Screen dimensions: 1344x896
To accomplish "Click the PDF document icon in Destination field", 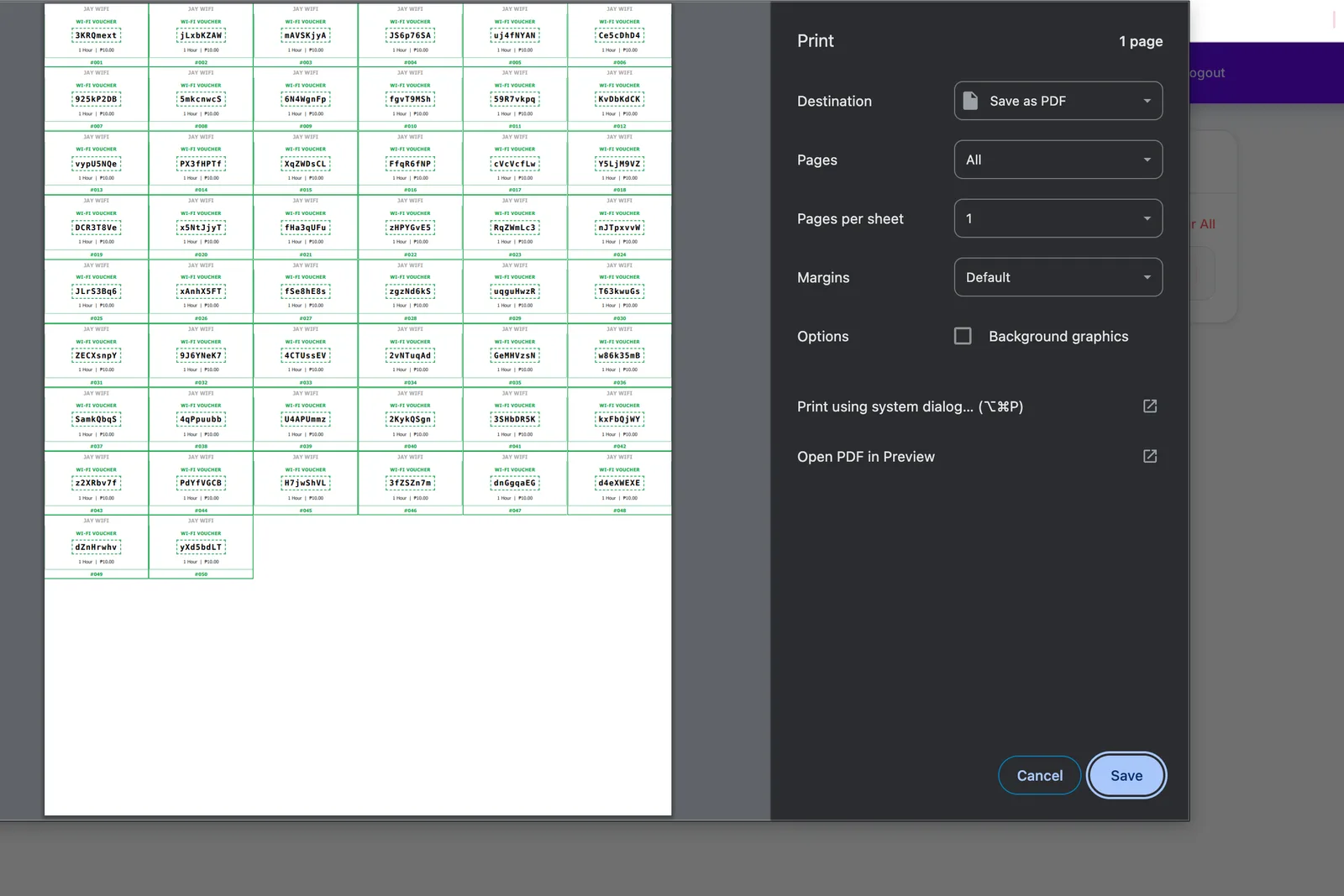I will point(970,101).
